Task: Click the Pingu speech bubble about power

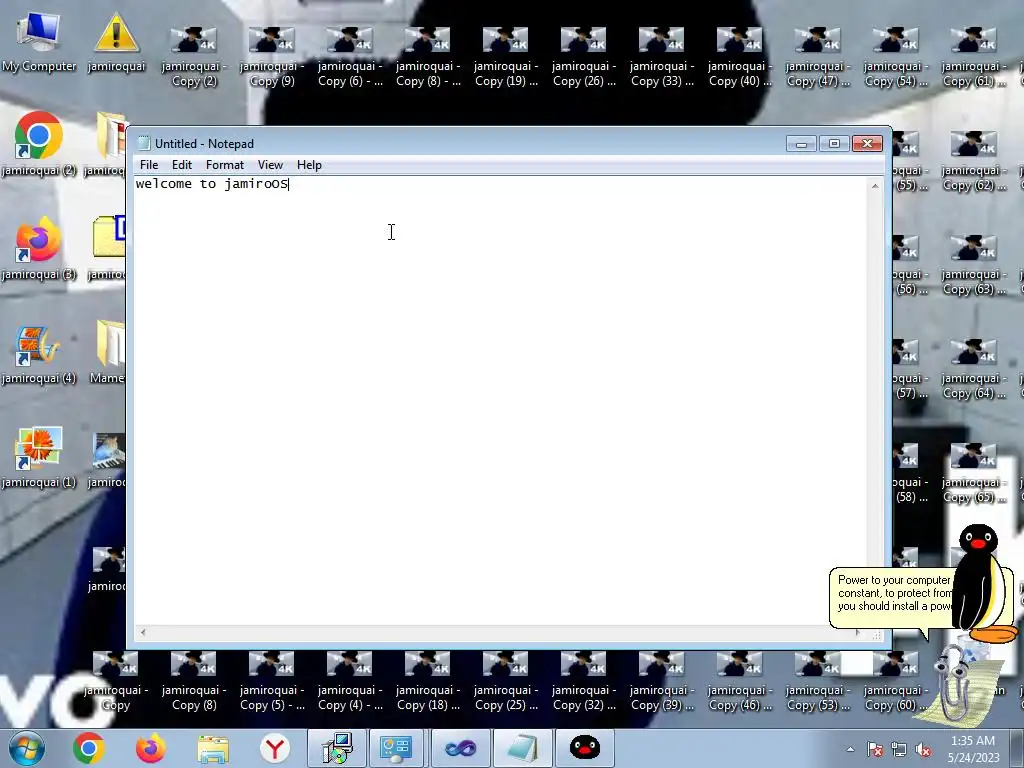Action: point(893,598)
